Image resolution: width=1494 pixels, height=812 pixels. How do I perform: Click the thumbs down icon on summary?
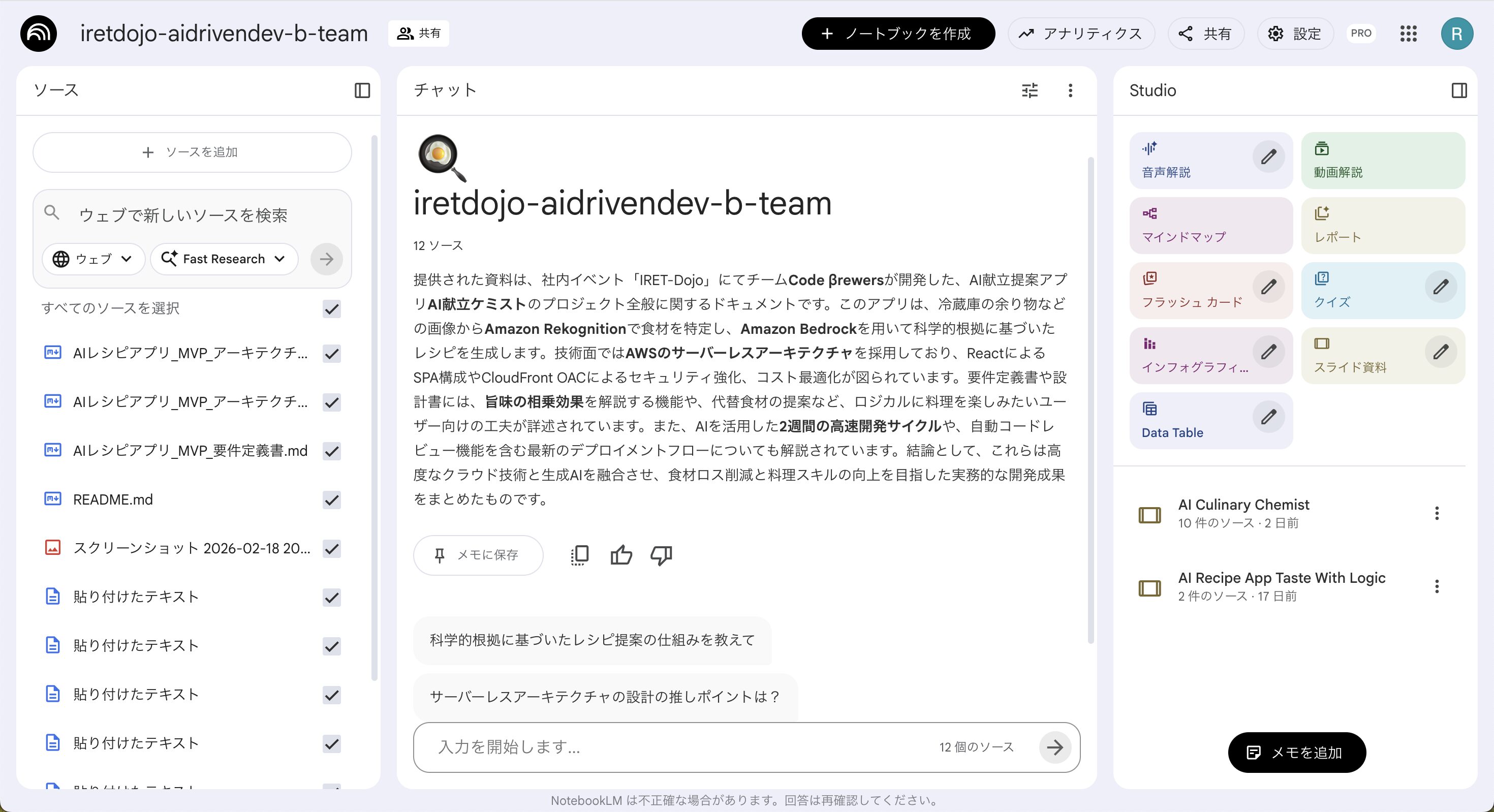[x=661, y=555]
